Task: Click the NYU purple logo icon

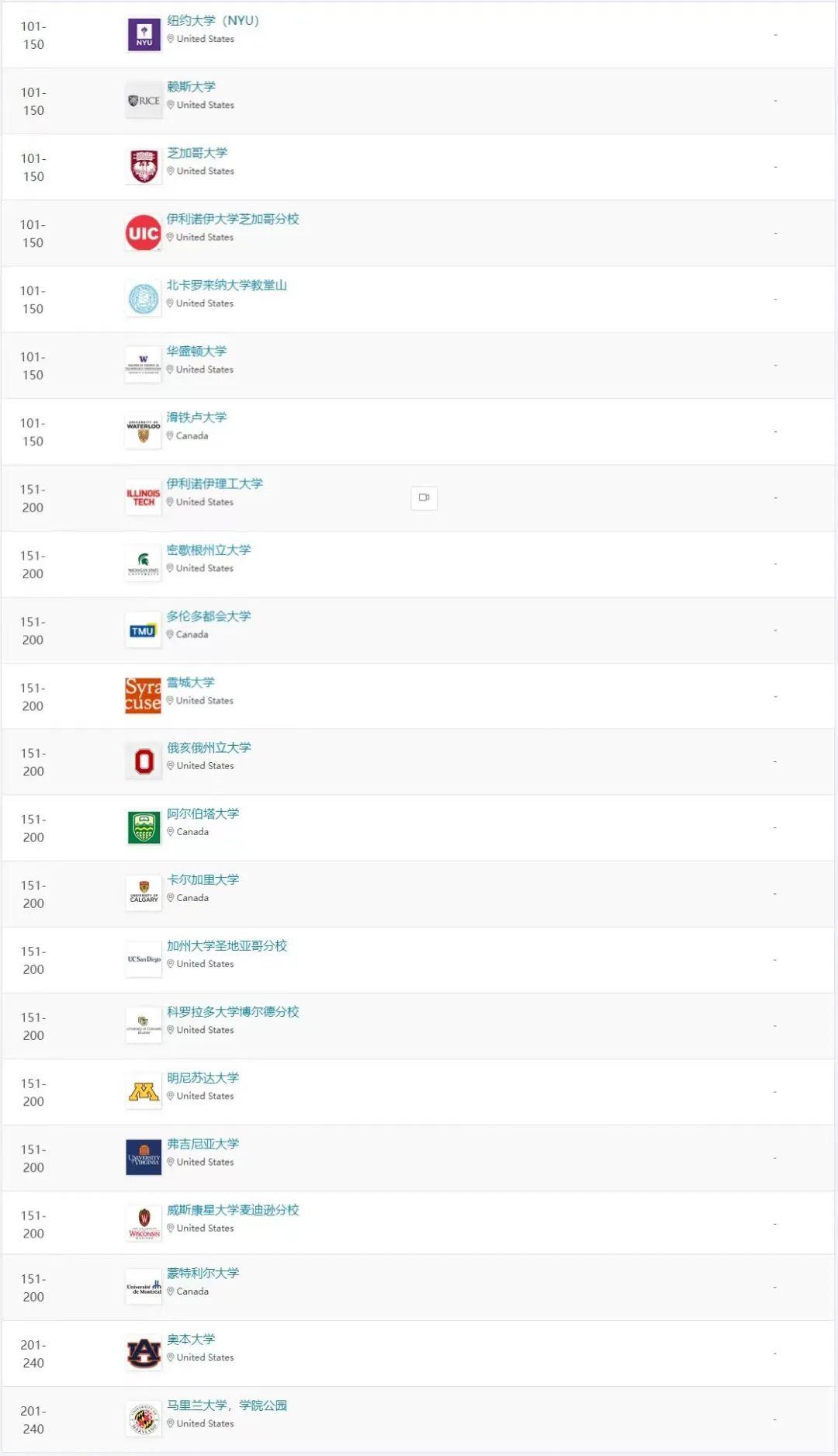Action: (144, 35)
